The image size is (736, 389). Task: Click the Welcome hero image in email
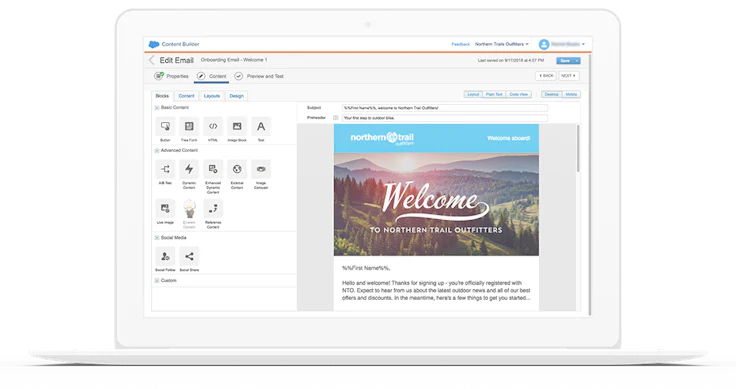436,204
